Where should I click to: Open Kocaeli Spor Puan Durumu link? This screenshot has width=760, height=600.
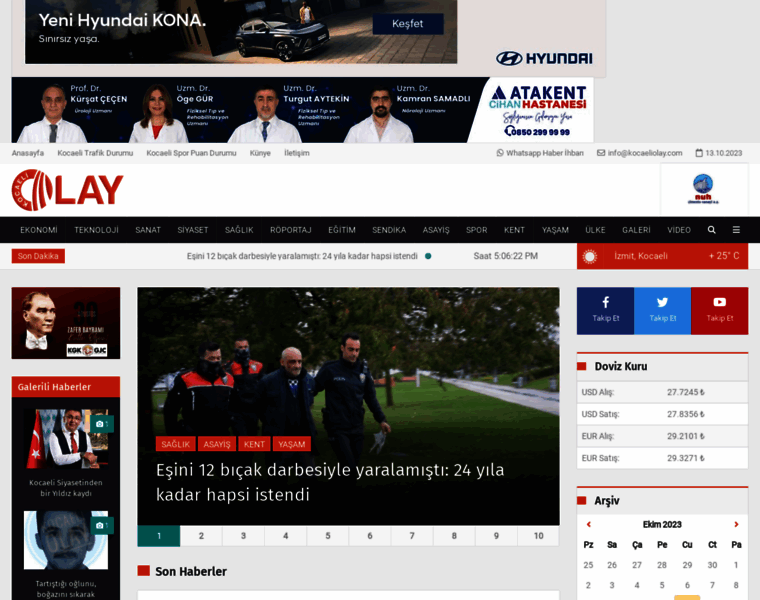point(191,153)
